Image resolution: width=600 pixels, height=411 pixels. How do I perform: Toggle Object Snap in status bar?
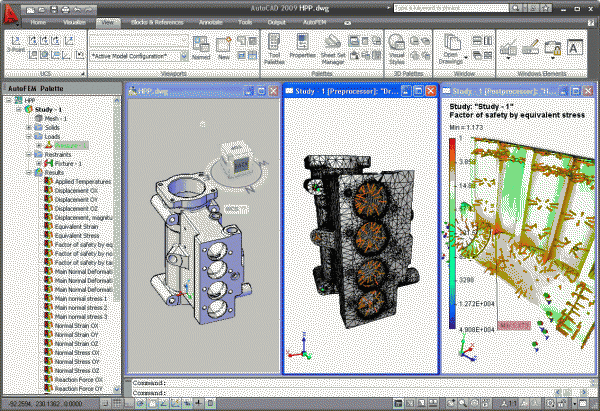(x=152, y=403)
